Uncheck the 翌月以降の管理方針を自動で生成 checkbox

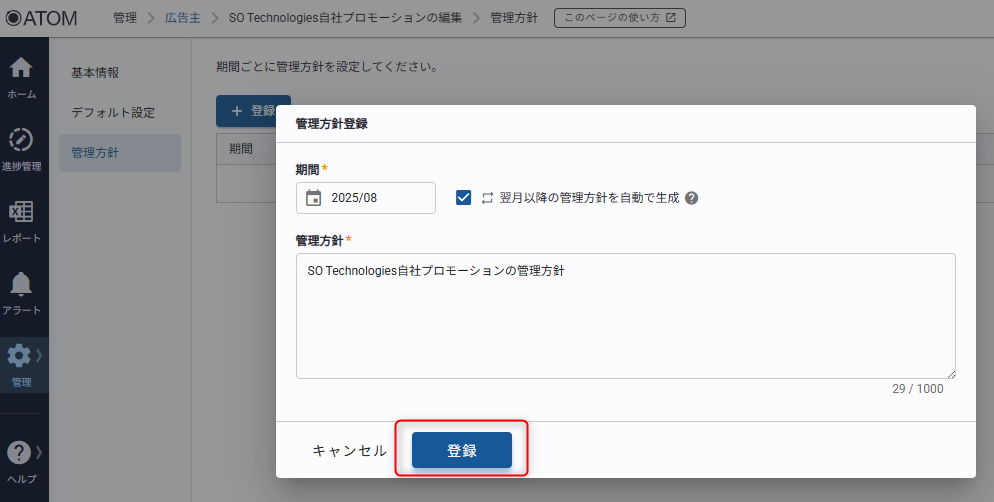pos(463,198)
